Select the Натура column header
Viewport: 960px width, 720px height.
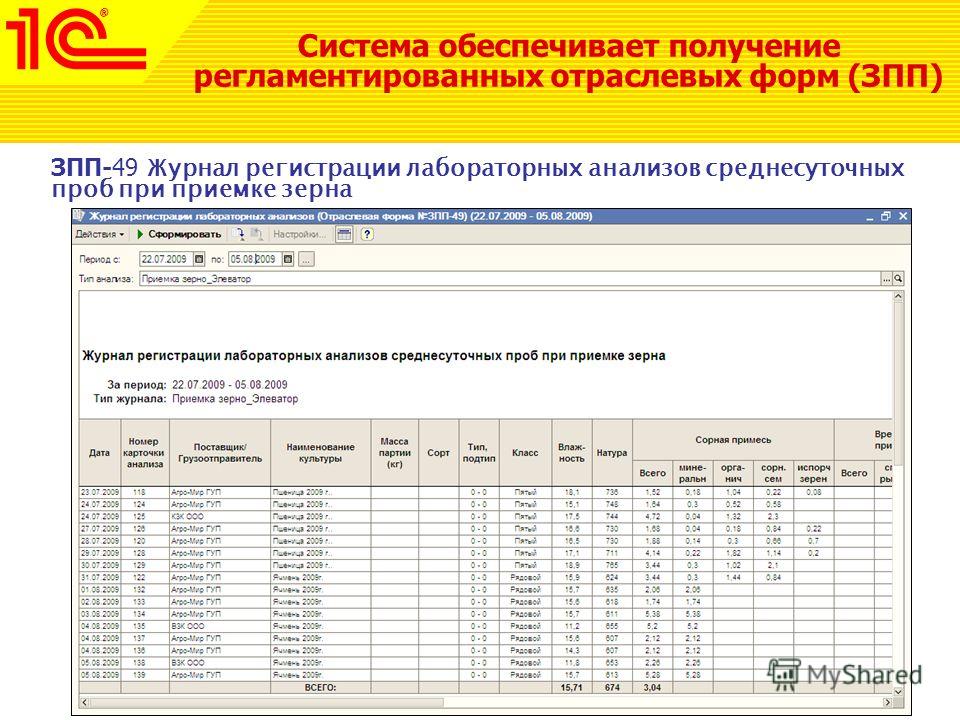coord(612,453)
